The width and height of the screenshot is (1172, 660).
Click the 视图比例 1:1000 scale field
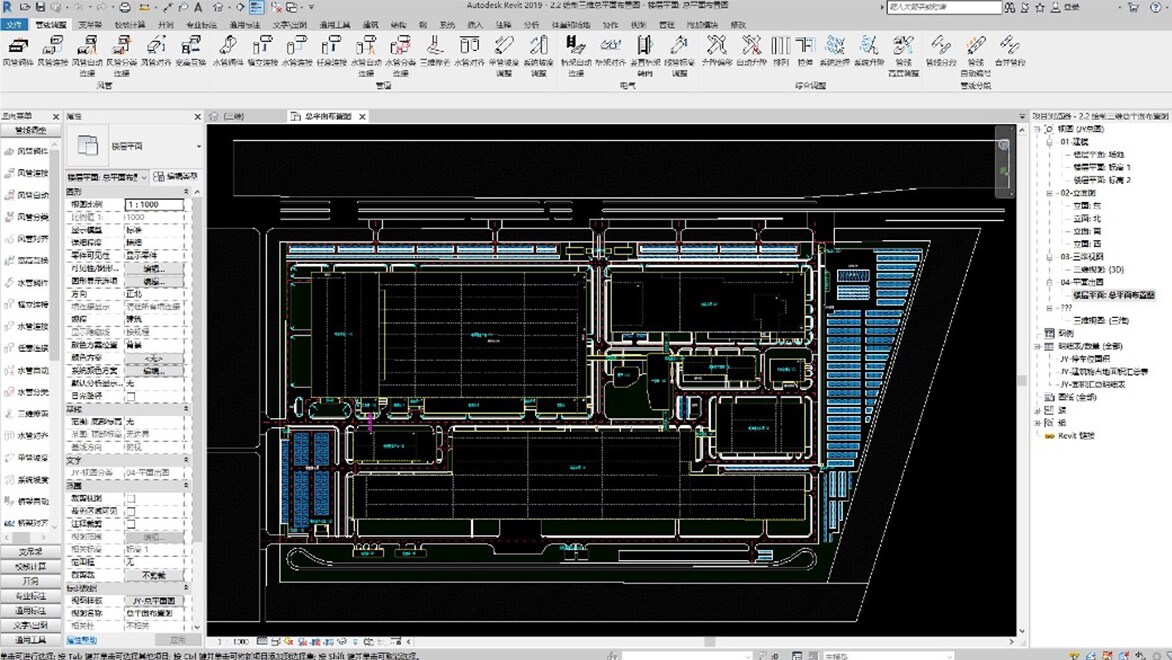click(154, 204)
